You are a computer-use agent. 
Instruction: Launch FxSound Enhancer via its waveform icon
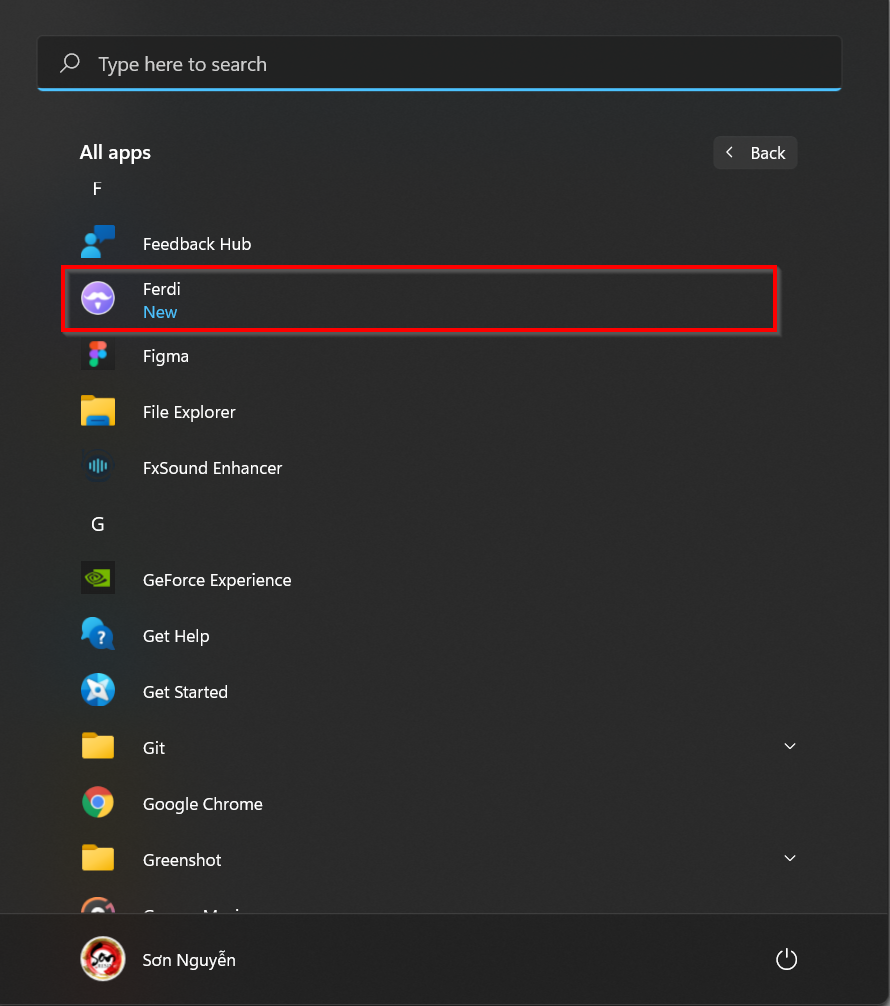pyautogui.click(x=98, y=466)
